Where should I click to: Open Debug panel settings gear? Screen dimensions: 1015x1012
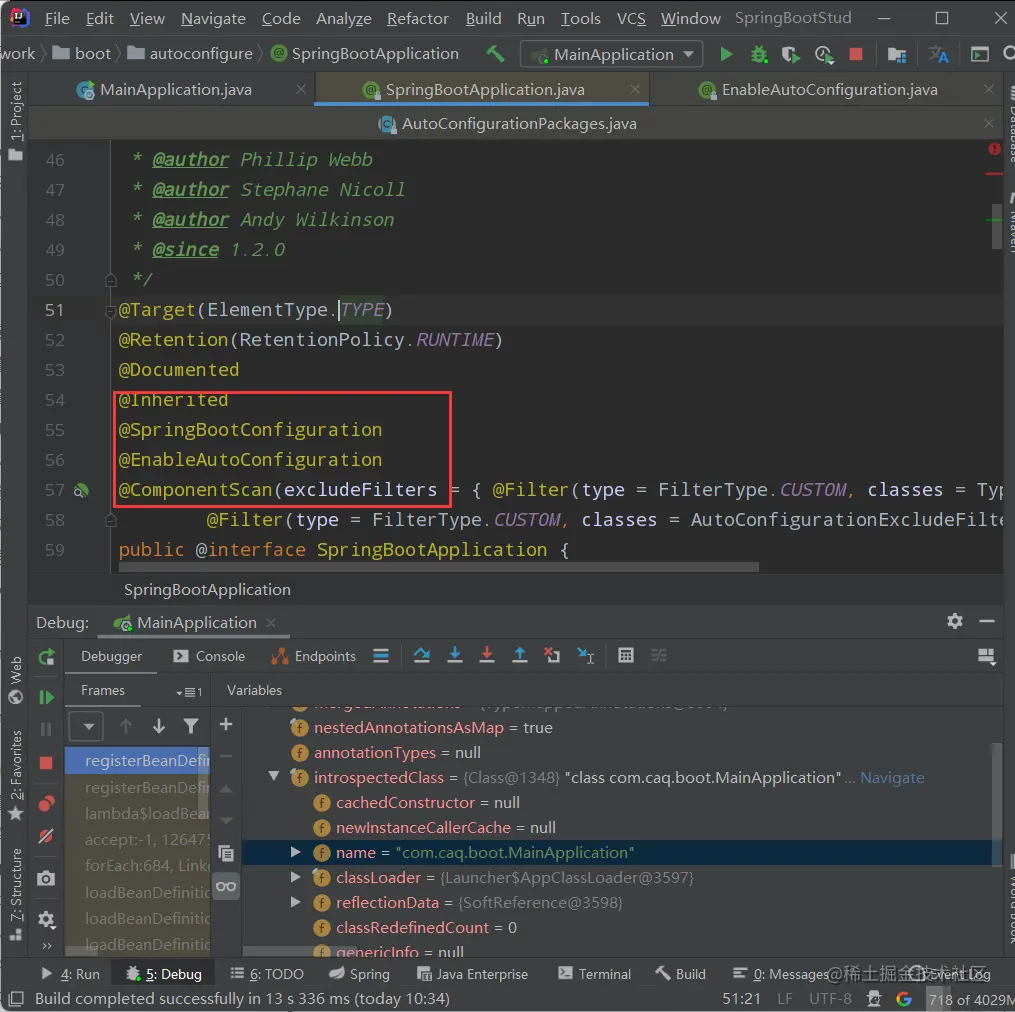(x=955, y=621)
